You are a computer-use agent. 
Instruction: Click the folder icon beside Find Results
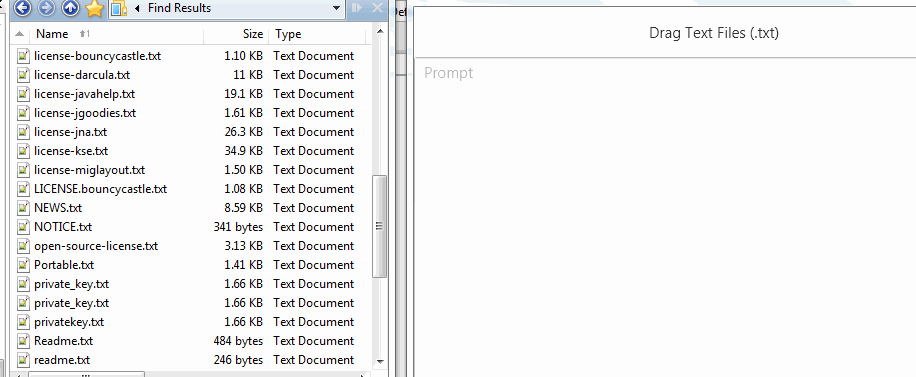[x=119, y=8]
